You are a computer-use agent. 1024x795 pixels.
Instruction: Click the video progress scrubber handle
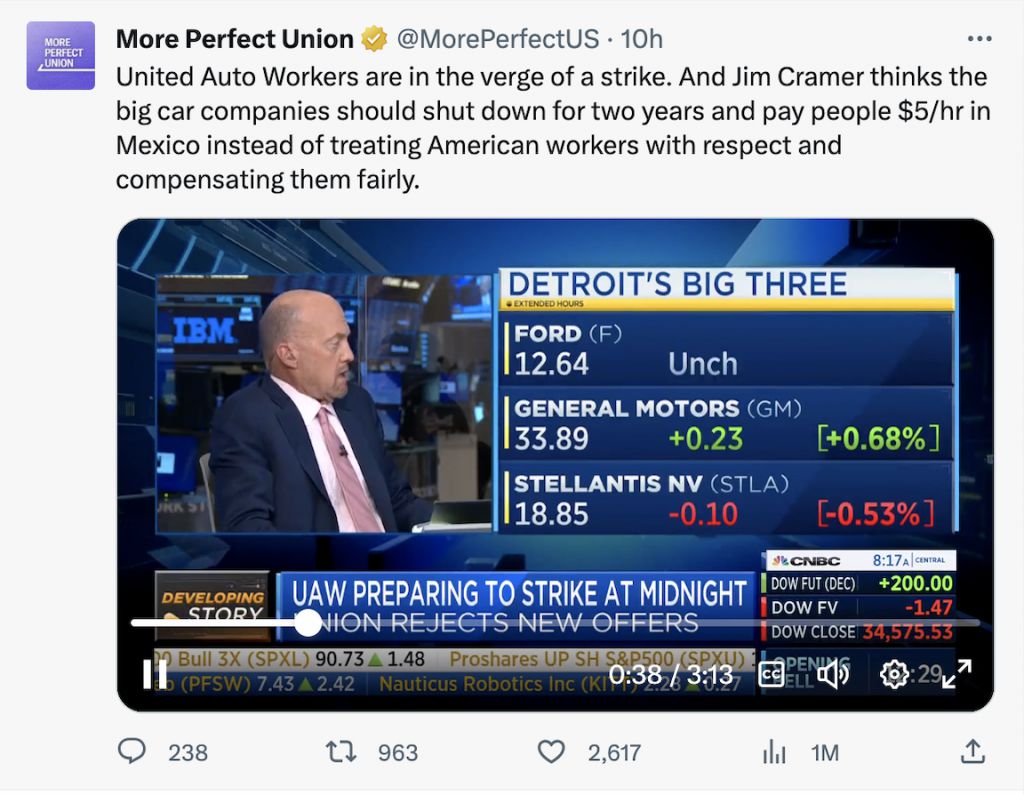pos(308,623)
